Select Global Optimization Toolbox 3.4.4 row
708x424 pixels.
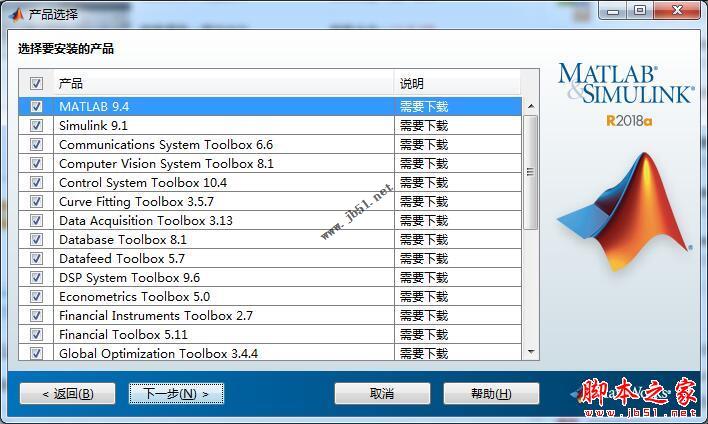tap(270, 352)
